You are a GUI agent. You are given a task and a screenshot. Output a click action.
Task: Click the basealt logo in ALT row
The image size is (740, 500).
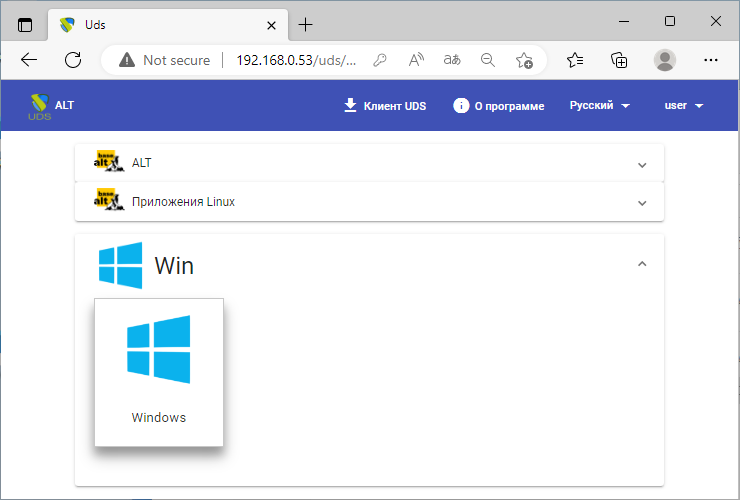109,162
